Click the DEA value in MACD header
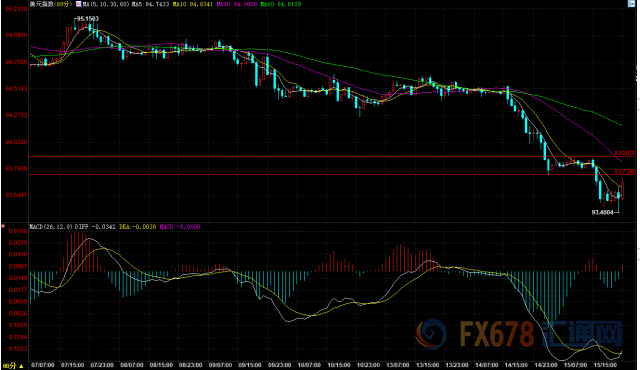The width and height of the screenshot is (640, 370). tap(137, 226)
